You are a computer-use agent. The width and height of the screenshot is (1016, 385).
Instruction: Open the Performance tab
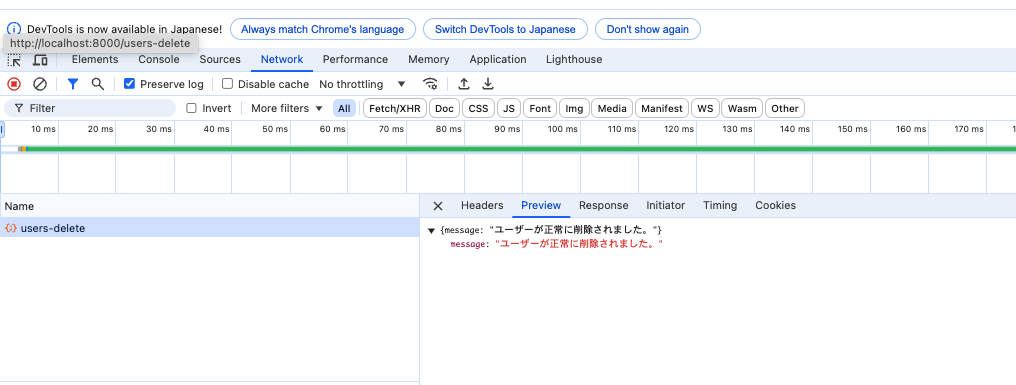click(x=355, y=59)
